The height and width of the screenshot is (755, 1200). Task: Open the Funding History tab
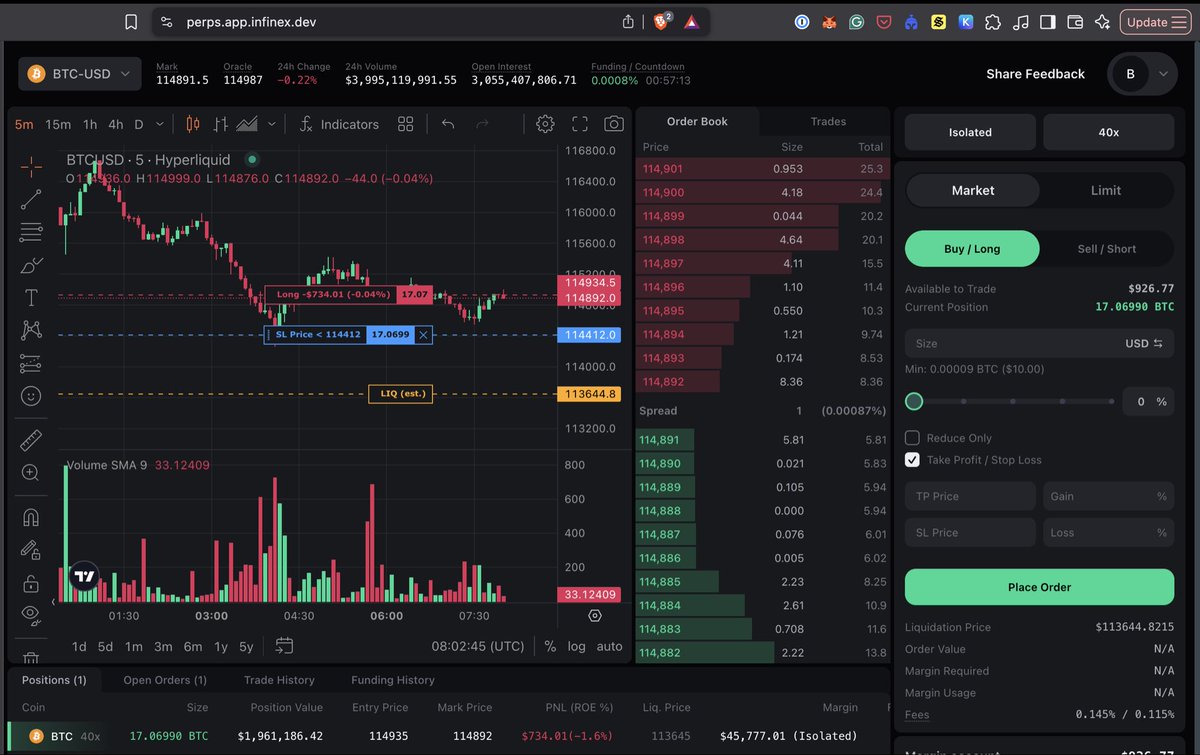tap(393, 680)
